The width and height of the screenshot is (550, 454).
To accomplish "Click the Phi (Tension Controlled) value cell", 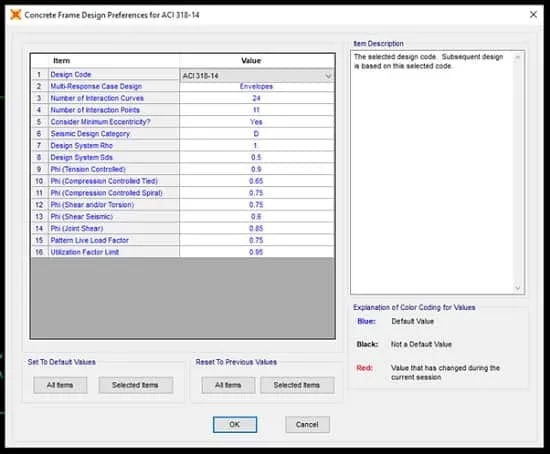I will (x=256, y=169).
